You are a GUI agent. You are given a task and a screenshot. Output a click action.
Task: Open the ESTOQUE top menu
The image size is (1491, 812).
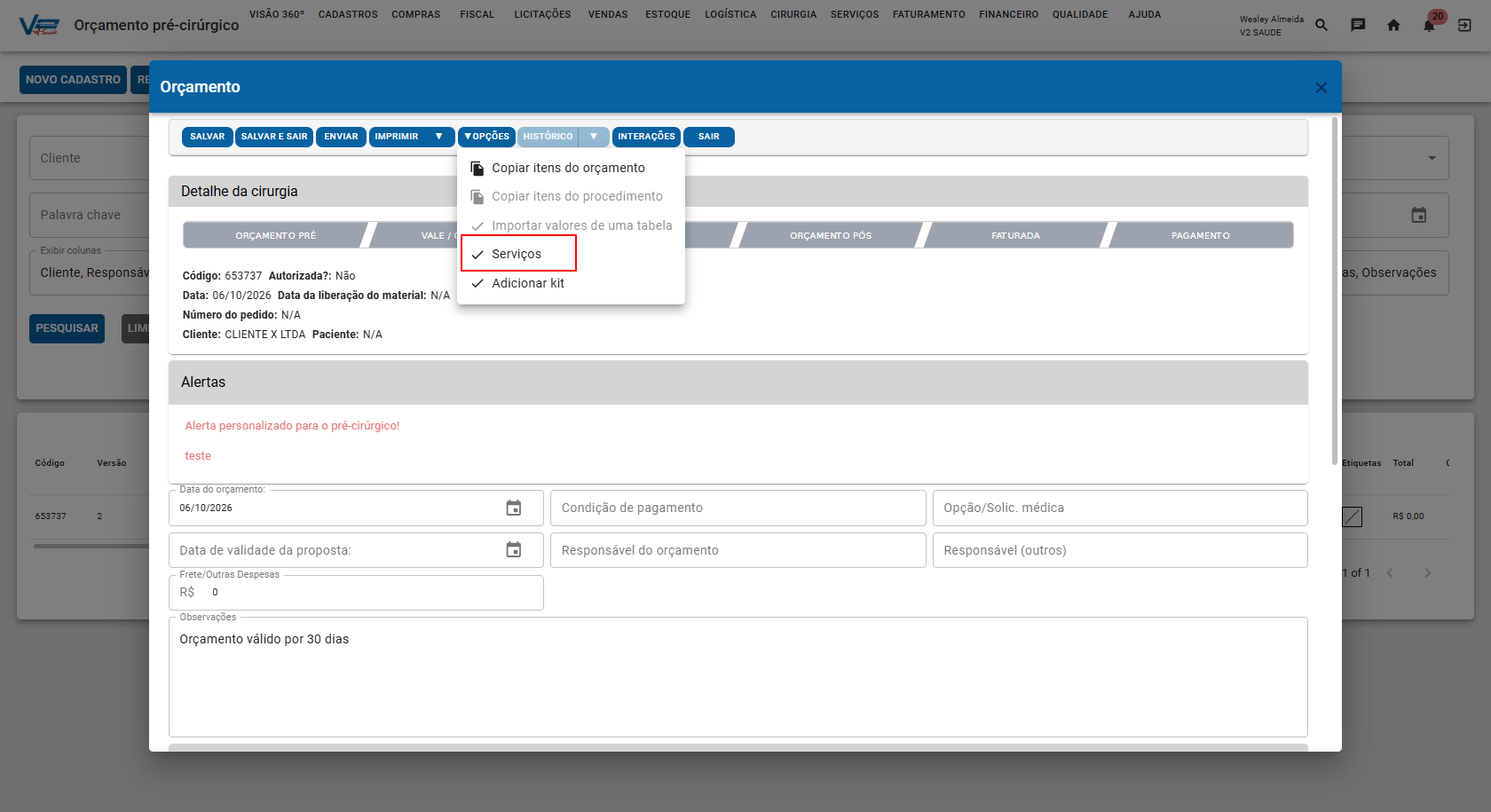point(667,15)
